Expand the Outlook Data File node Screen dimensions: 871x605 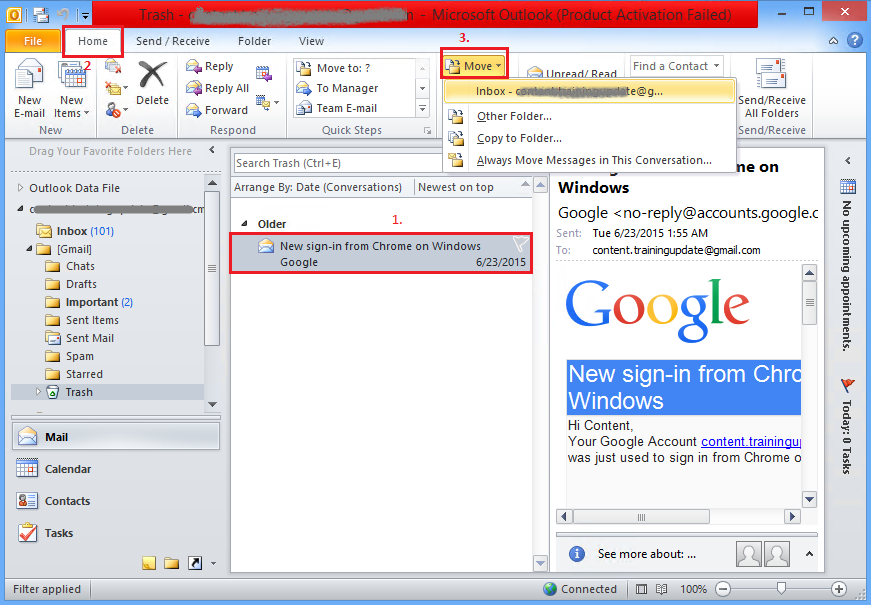[x=21, y=188]
